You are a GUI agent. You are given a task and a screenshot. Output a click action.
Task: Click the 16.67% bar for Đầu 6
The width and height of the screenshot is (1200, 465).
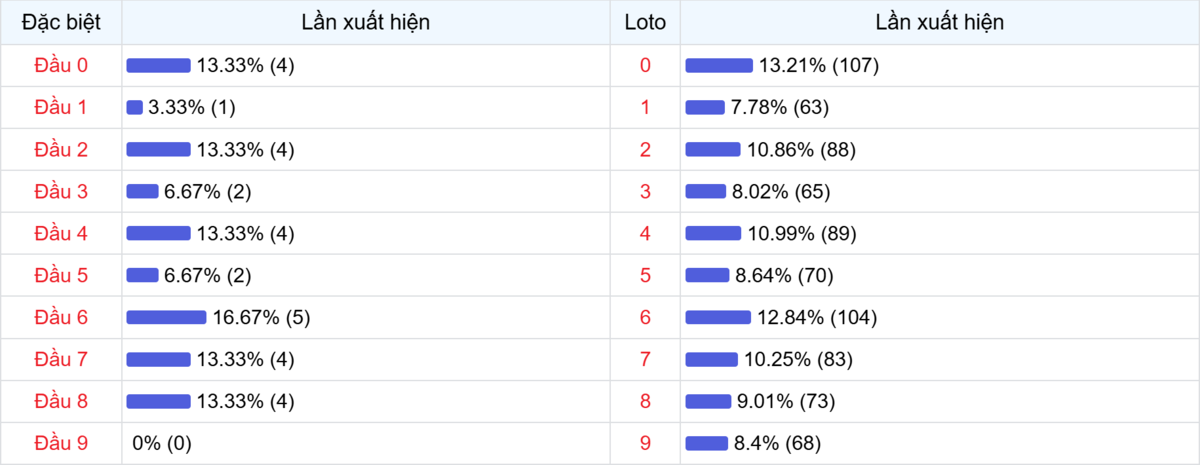click(x=166, y=317)
